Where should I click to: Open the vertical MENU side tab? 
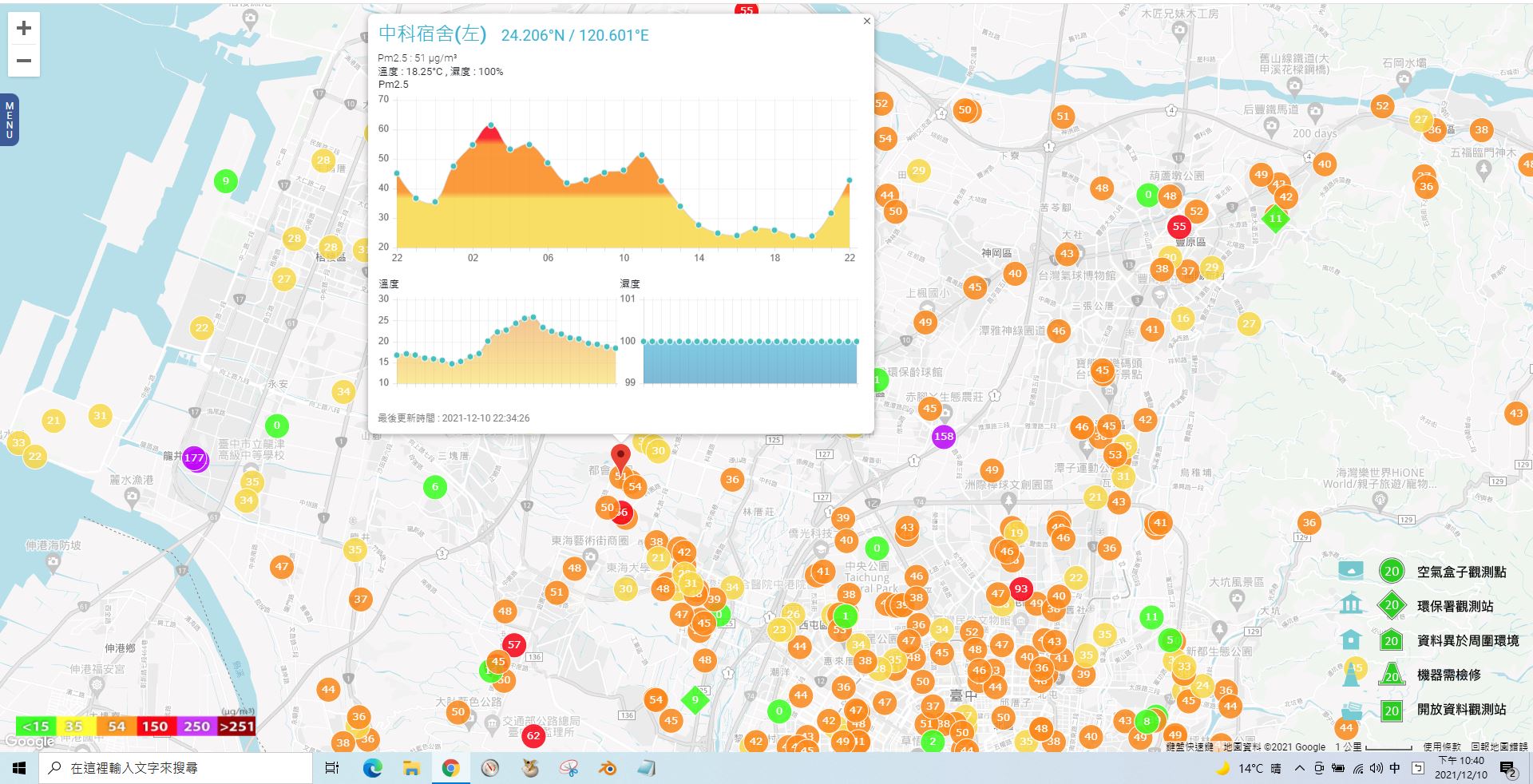click(x=10, y=120)
